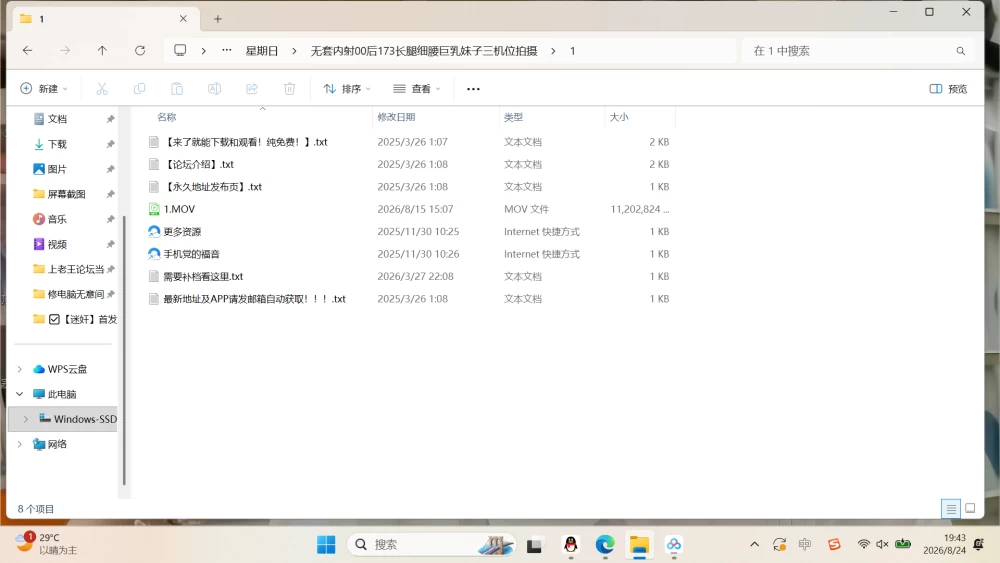Open the notification bell in tray

coord(979,544)
